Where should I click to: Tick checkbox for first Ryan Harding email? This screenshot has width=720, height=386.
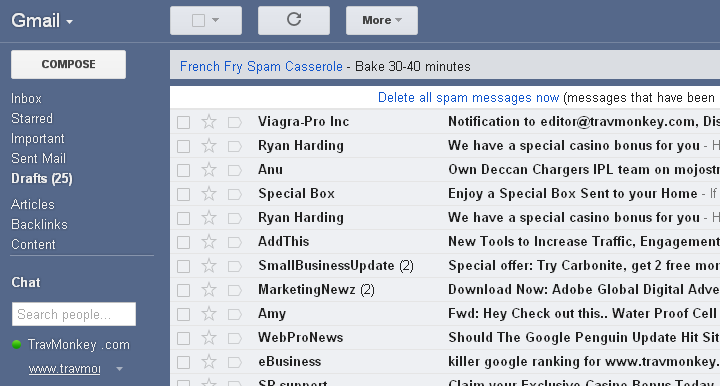coord(184,146)
